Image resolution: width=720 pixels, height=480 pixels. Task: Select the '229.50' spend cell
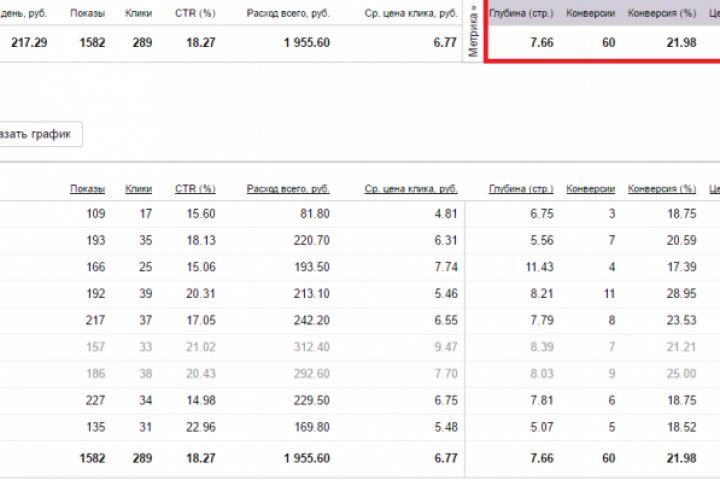coord(312,400)
